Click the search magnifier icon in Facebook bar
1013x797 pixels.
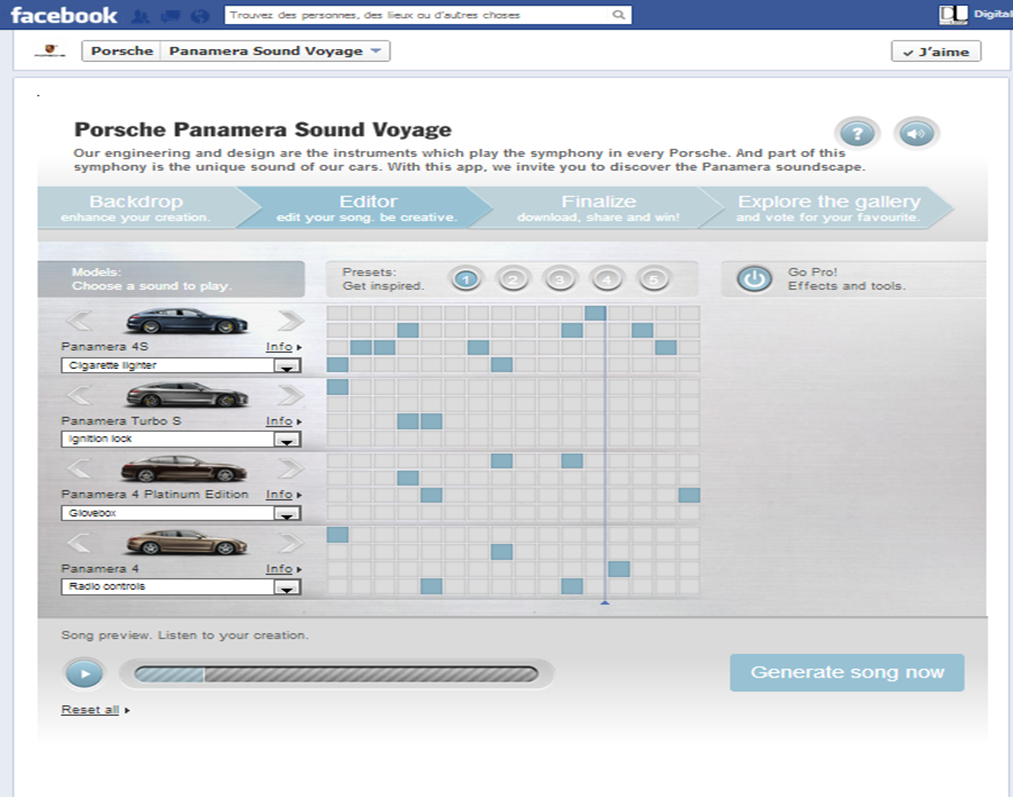point(619,15)
